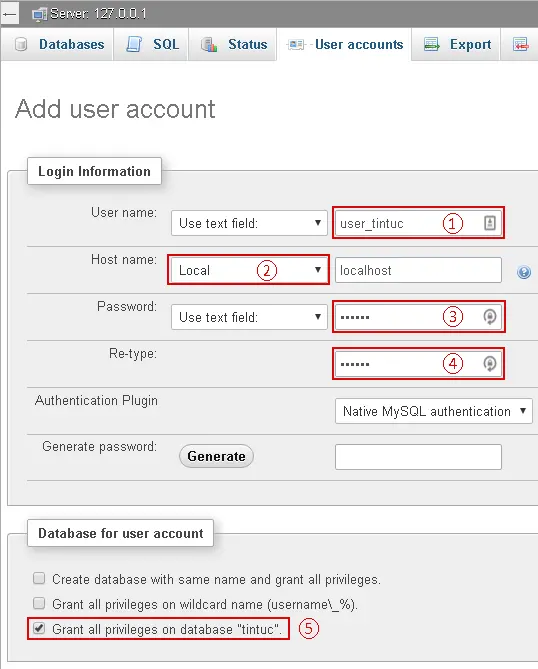Focus the Password input field

418,317
